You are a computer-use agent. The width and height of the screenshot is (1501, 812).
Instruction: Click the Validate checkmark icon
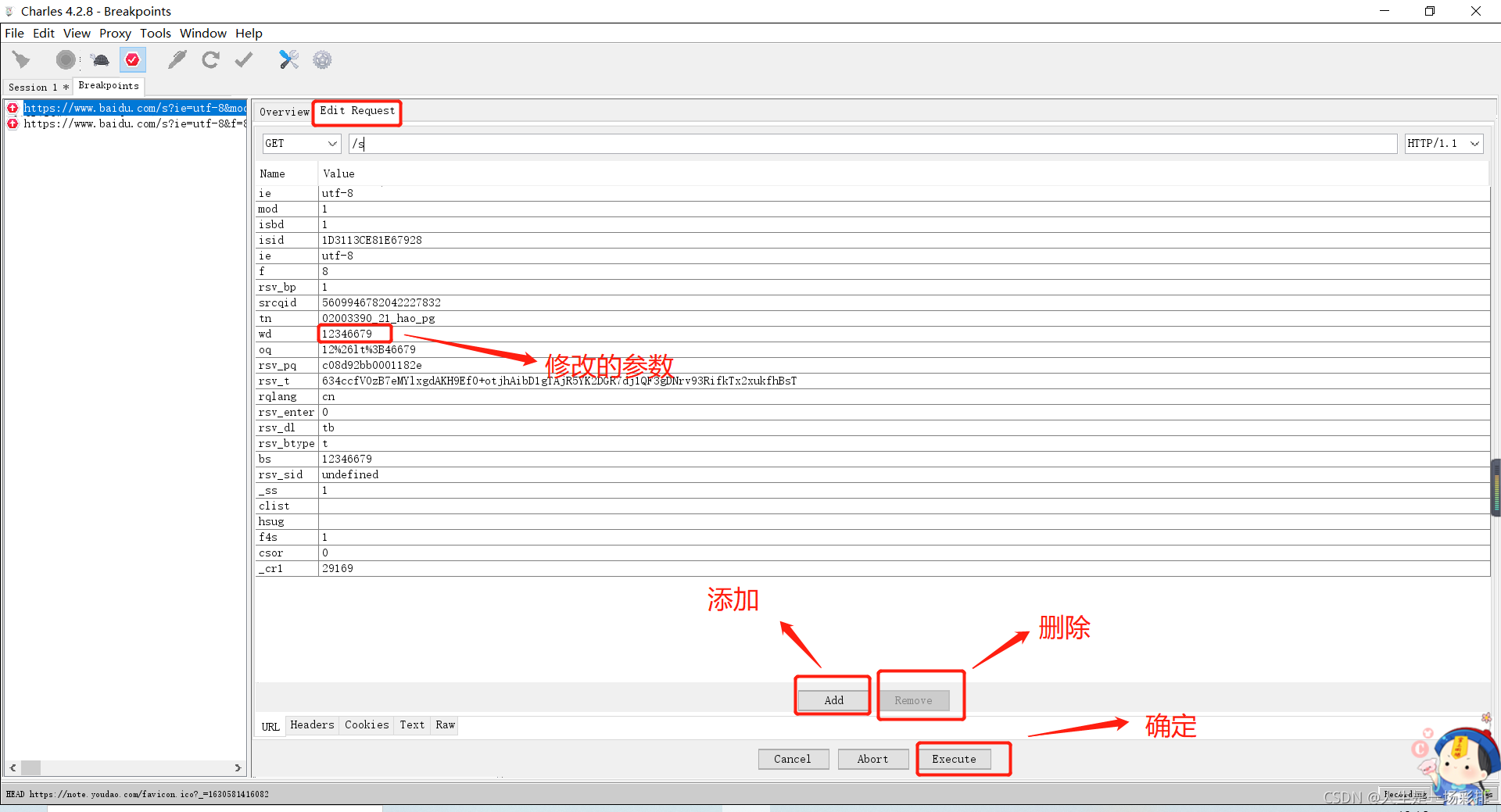tap(244, 59)
